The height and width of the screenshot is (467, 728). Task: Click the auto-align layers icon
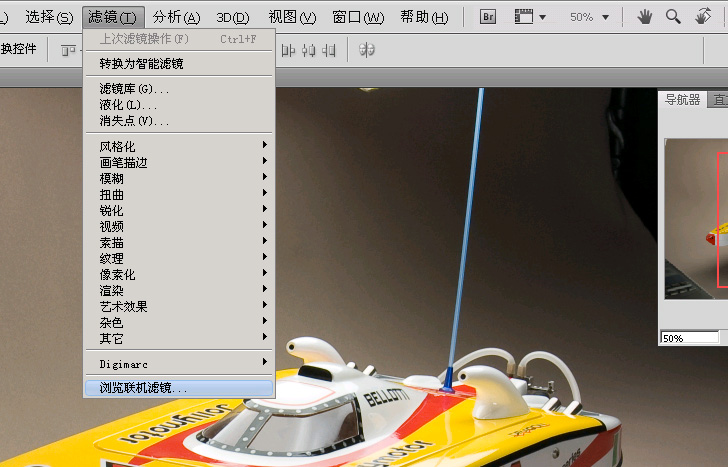coord(366,50)
